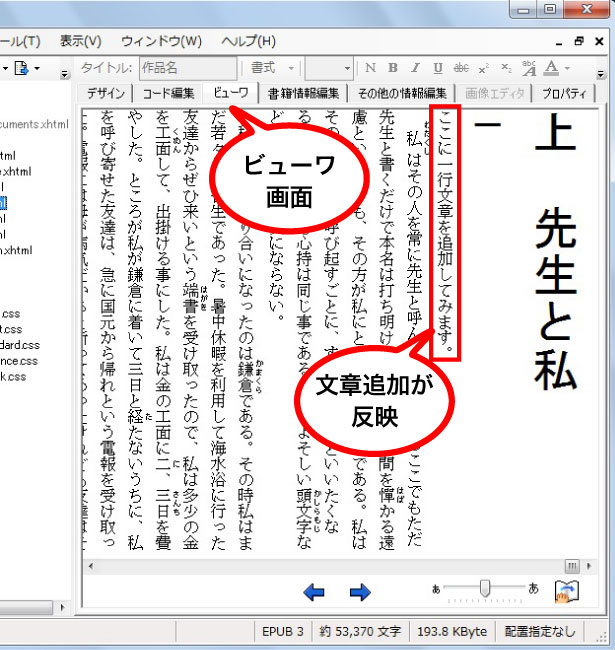Switch to デザイン tab
The width and height of the screenshot is (615, 650).
pos(106,93)
